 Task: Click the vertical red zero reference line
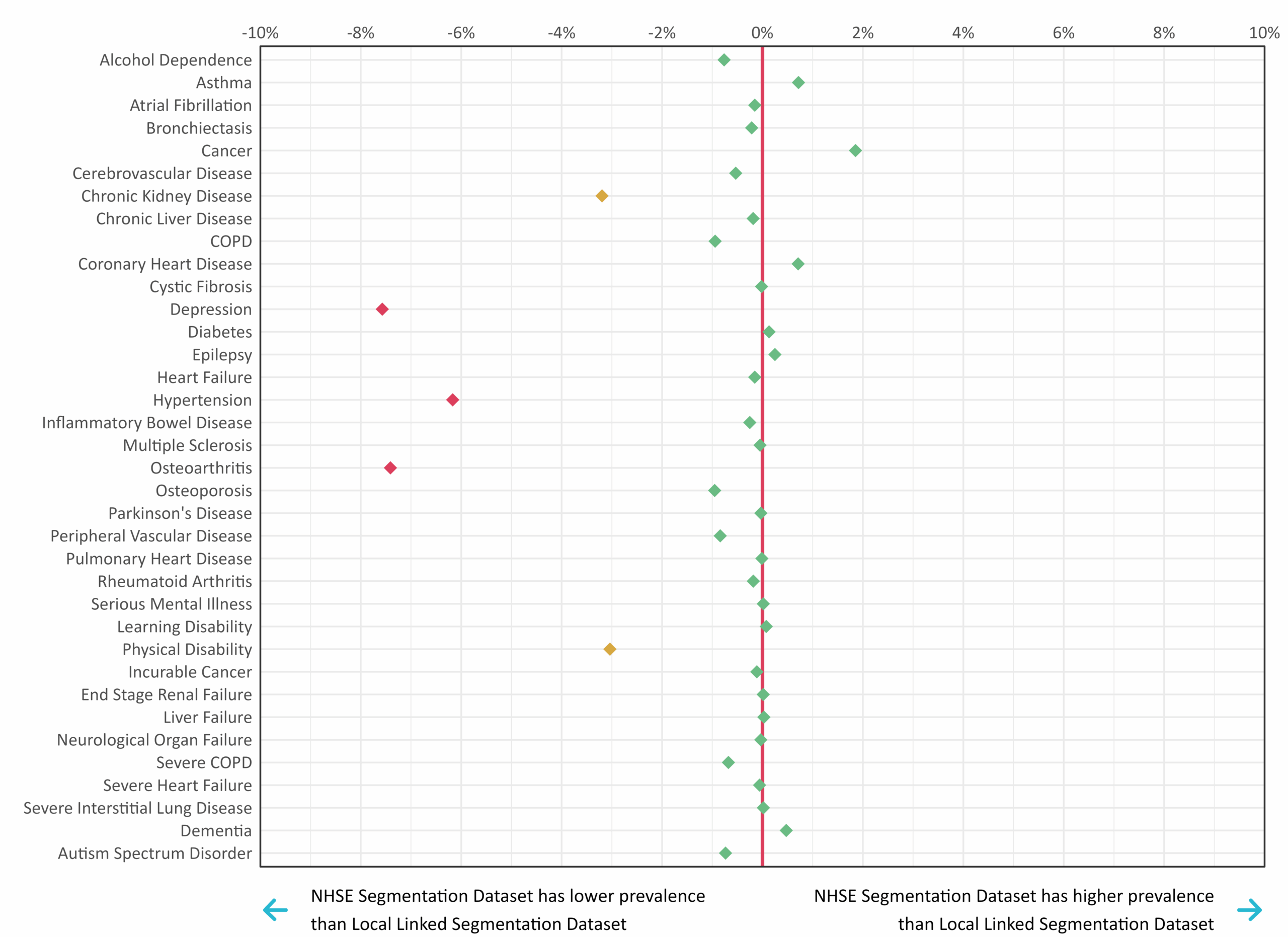[x=762, y=454]
